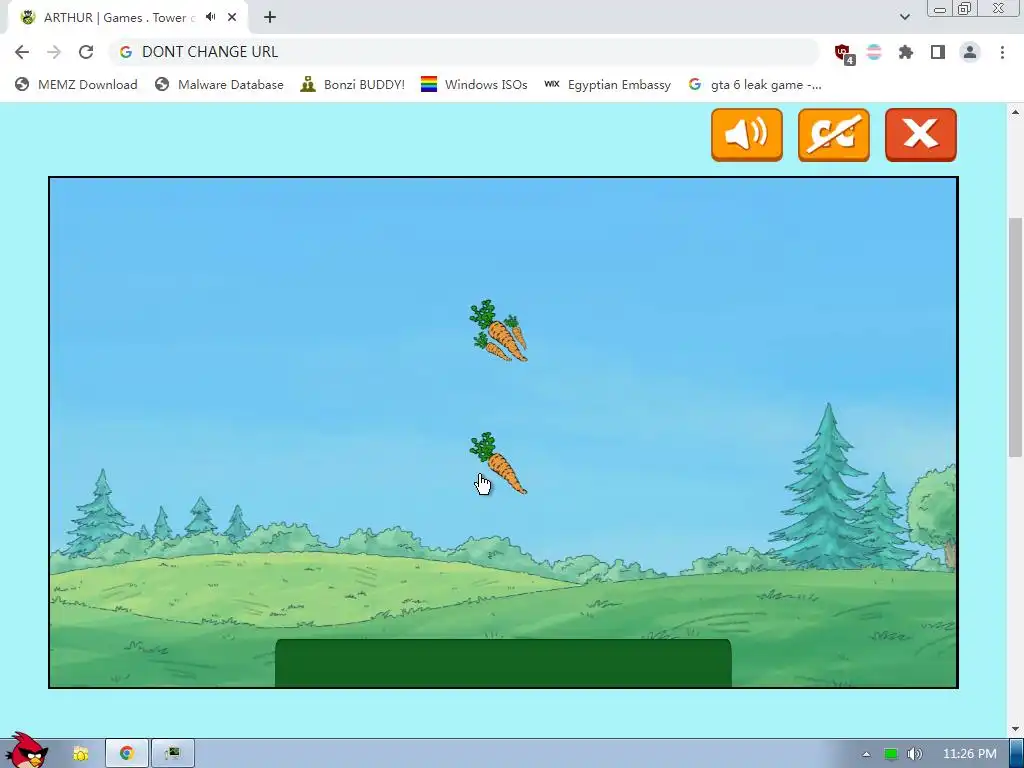Open a new browser tab
Image resolution: width=1024 pixels, height=768 pixels.
click(x=270, y=18)
